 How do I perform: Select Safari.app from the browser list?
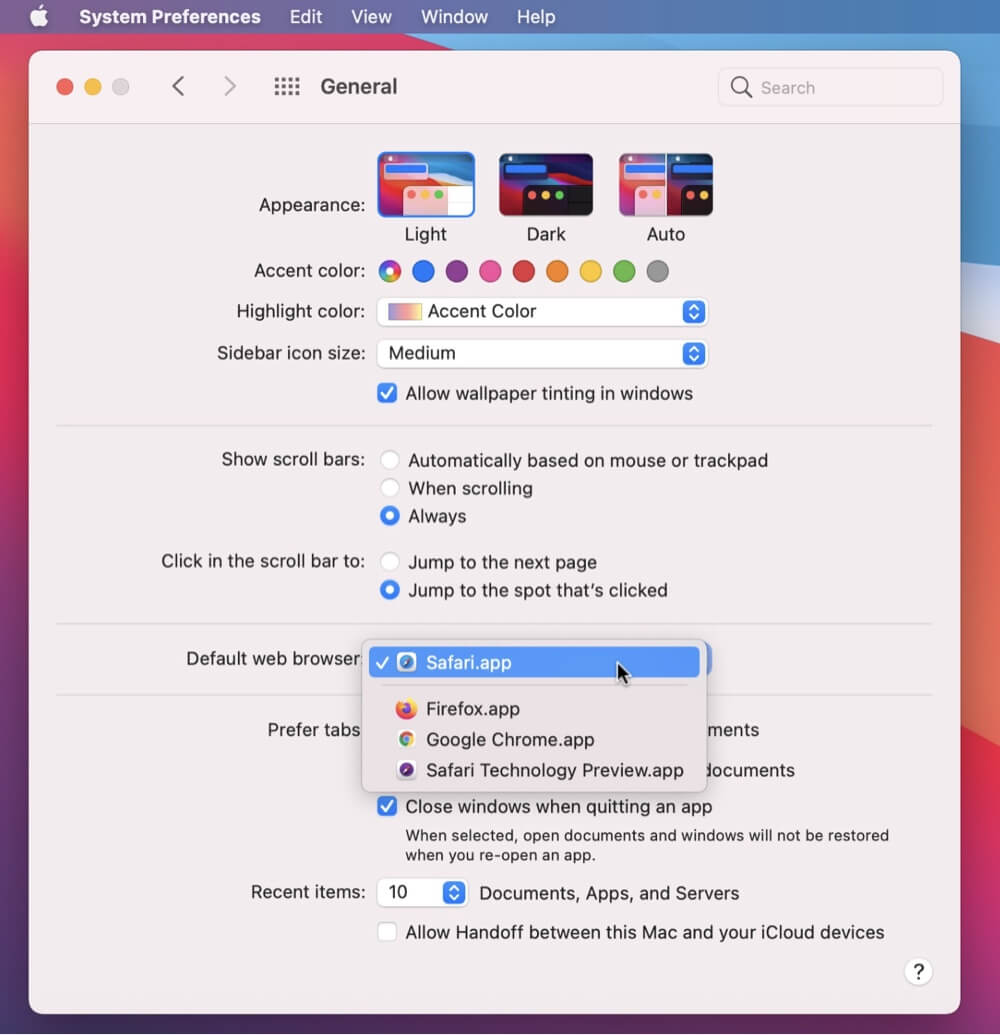click(468, 662)
